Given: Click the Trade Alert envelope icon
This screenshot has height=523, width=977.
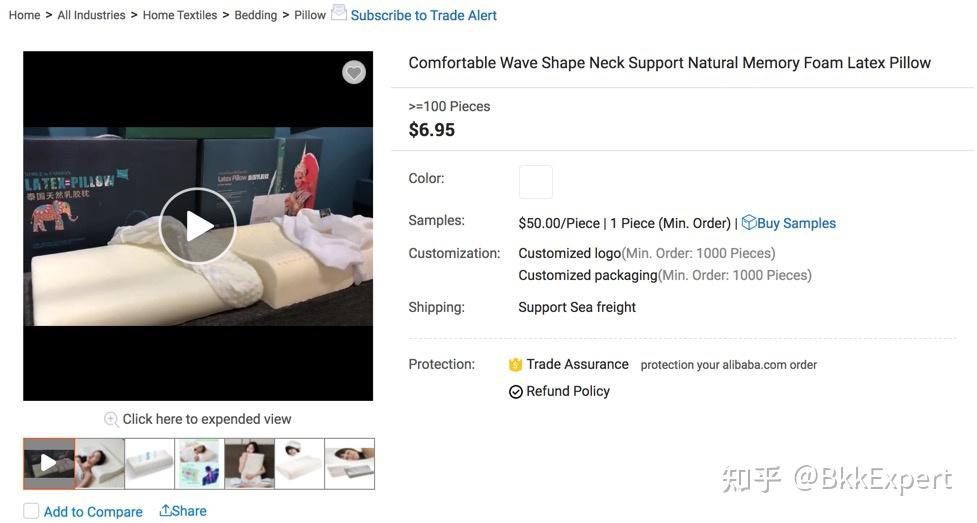Looking at the screenshot, I should click(339, 12).
